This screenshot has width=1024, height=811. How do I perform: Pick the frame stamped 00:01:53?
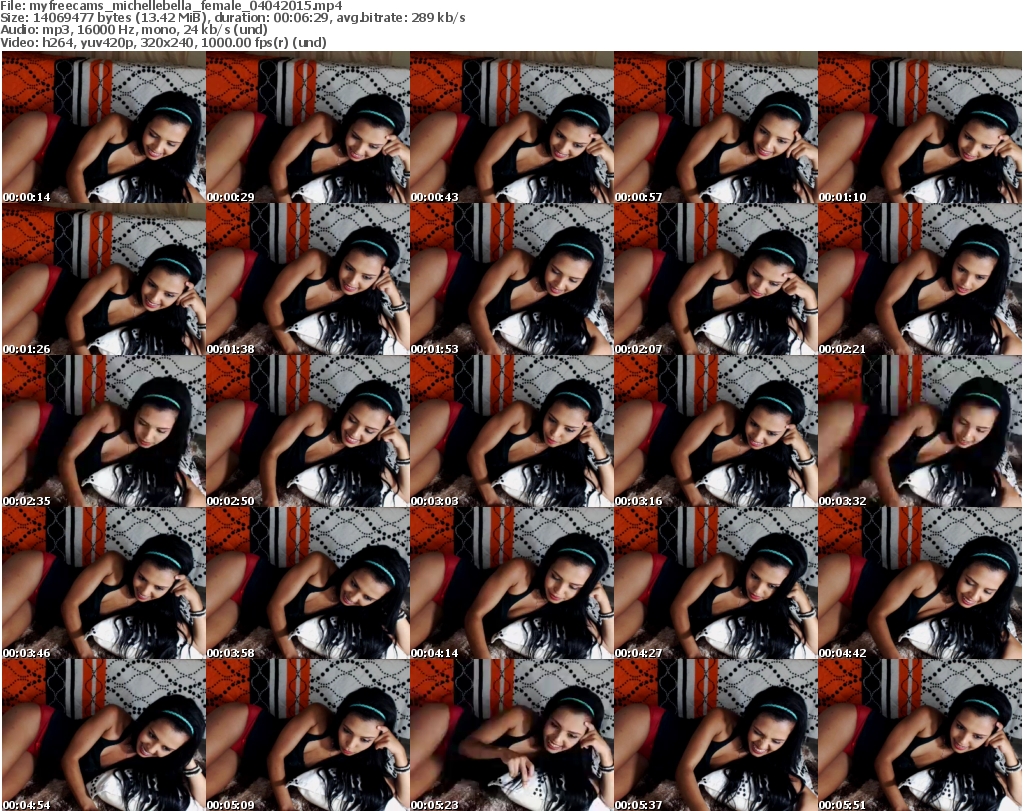[511, 279]
